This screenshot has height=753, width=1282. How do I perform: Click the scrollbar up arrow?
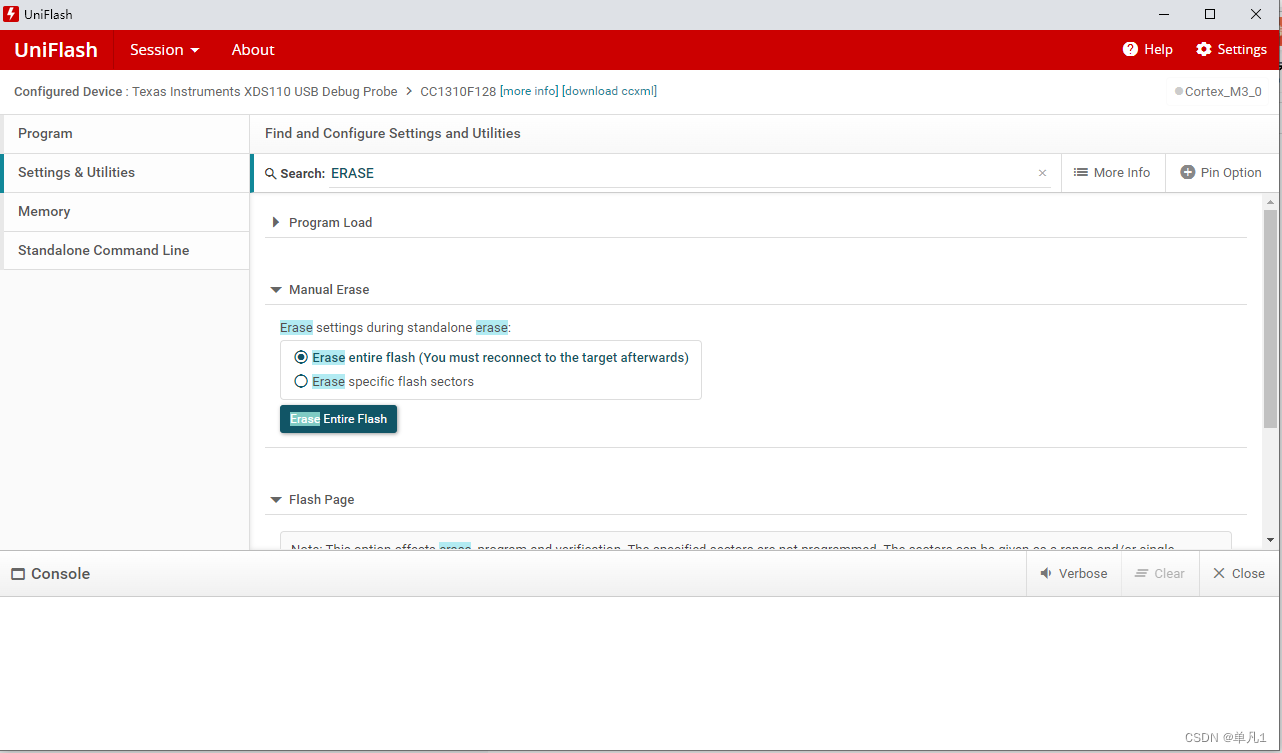1270,202
